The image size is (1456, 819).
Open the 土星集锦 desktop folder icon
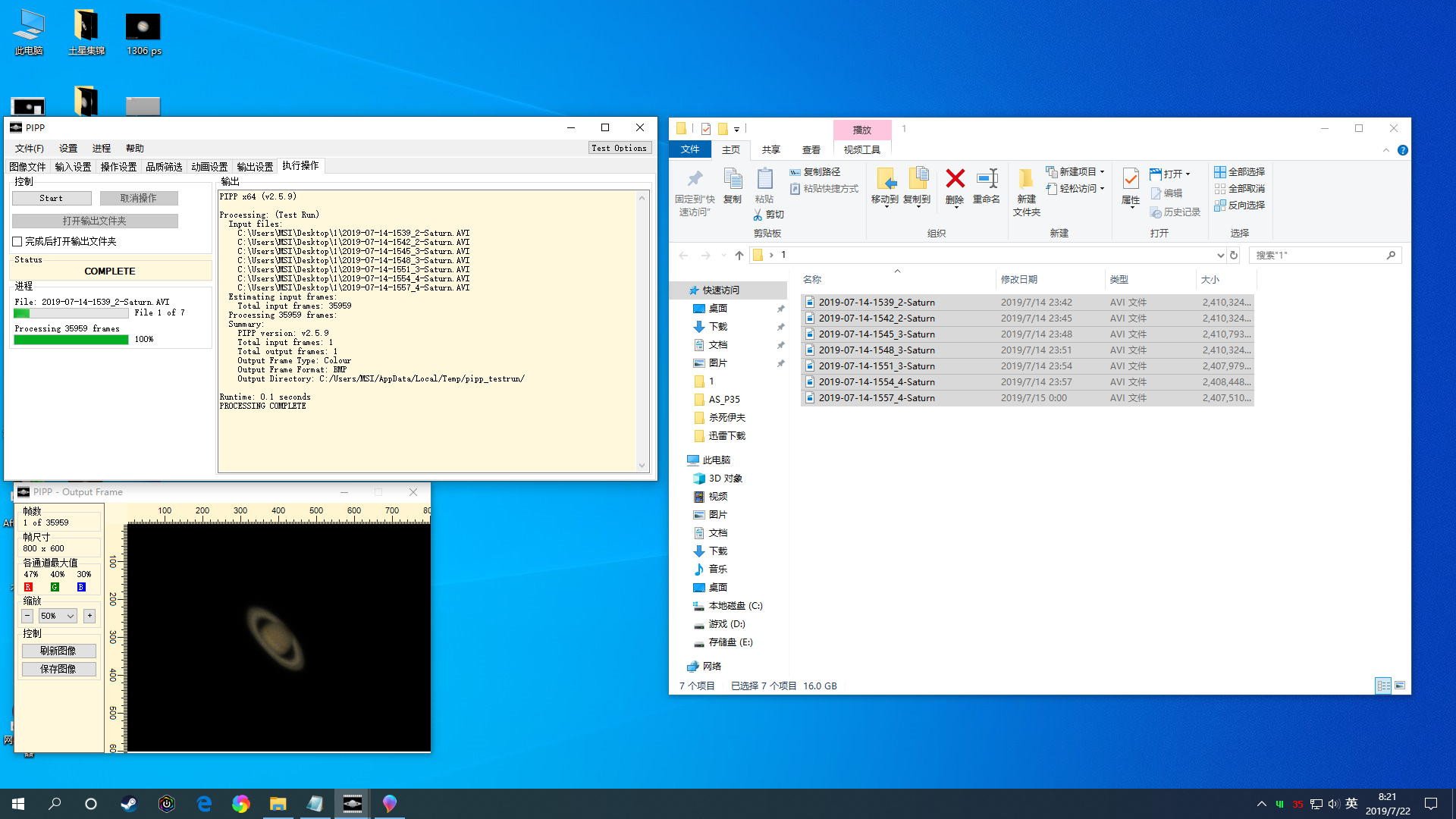coord(86,33)
